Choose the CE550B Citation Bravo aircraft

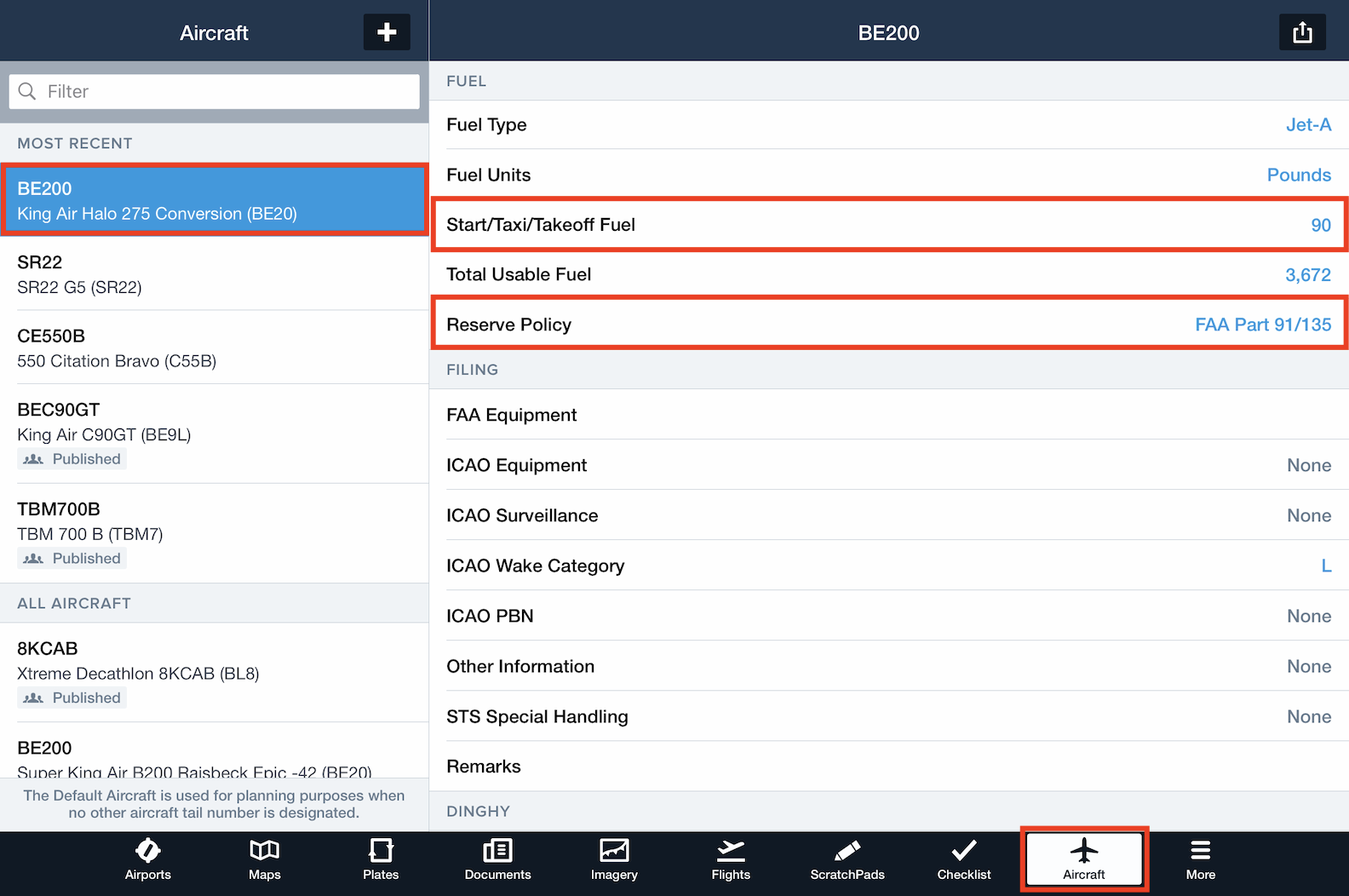215,347
